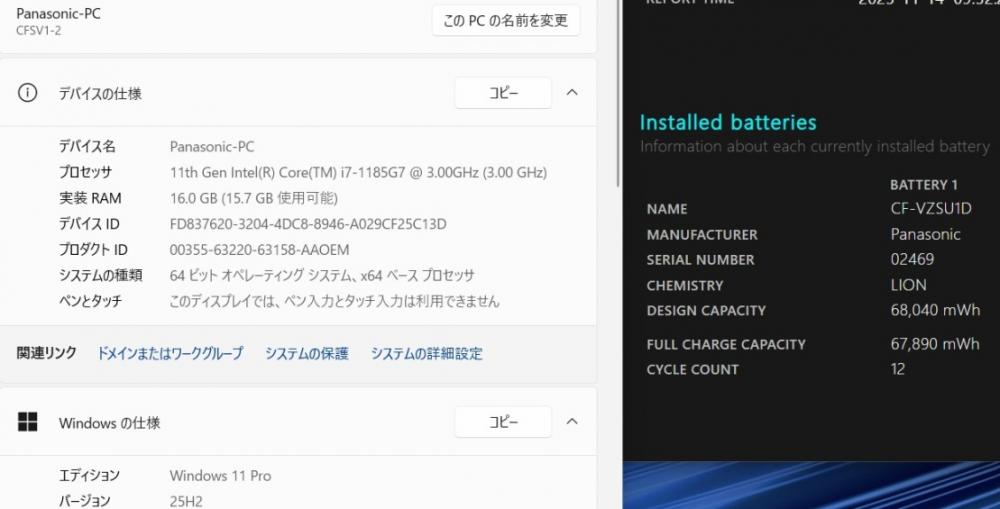Select the 16.0 GB RAM value
Image resolution: width=1000 pixels, height=509 pixels.
coord(253,198)
